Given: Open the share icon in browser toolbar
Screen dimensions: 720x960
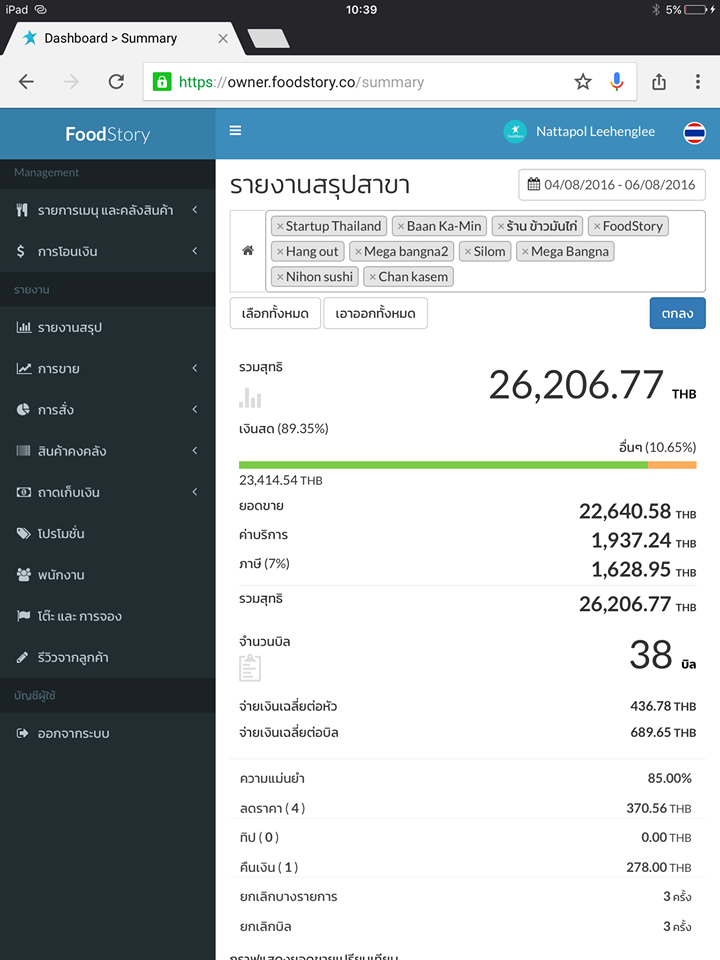Looking at the screenshot, I should click(x=659, y=81).
